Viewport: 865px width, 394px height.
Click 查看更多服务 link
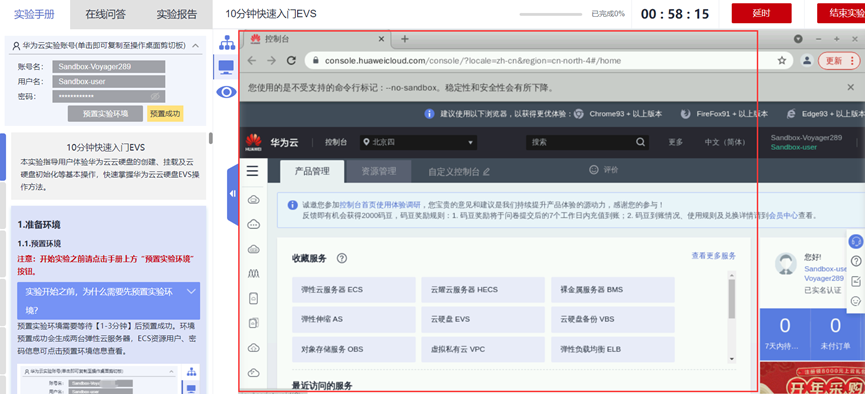click(x=714, y=256)
